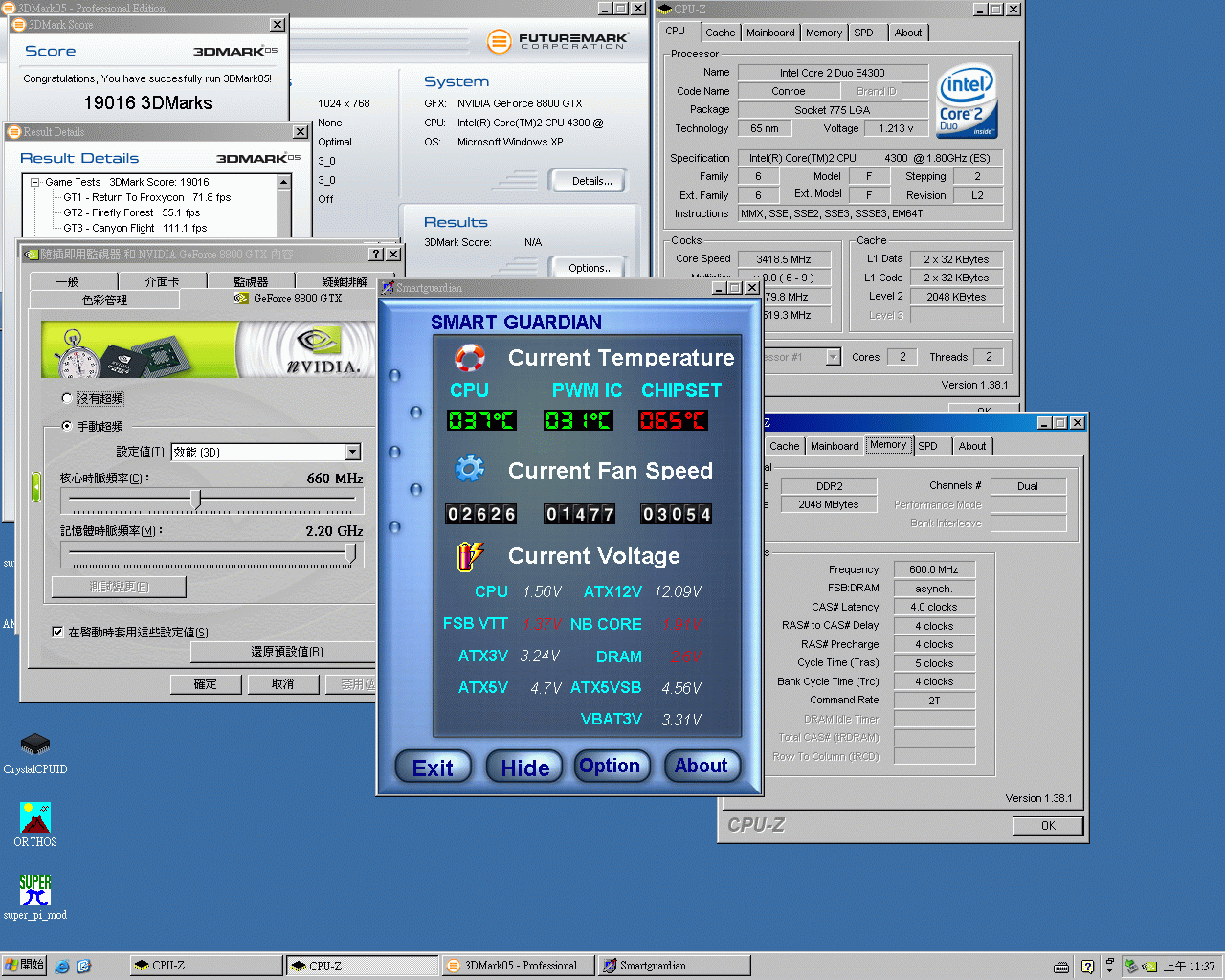1225x980 pixels.
Task: Open the About tab in top CPU-Z
Action: click(x=908, y=33)
